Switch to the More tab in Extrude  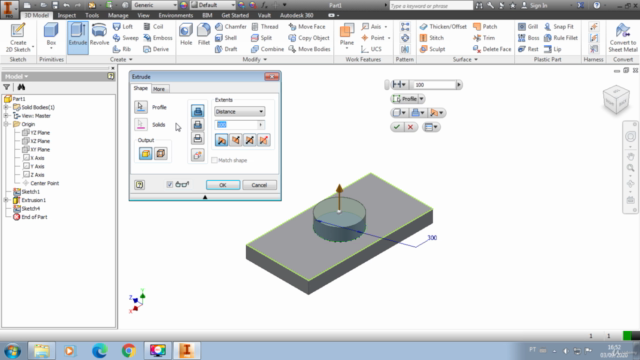pos(159,89)
